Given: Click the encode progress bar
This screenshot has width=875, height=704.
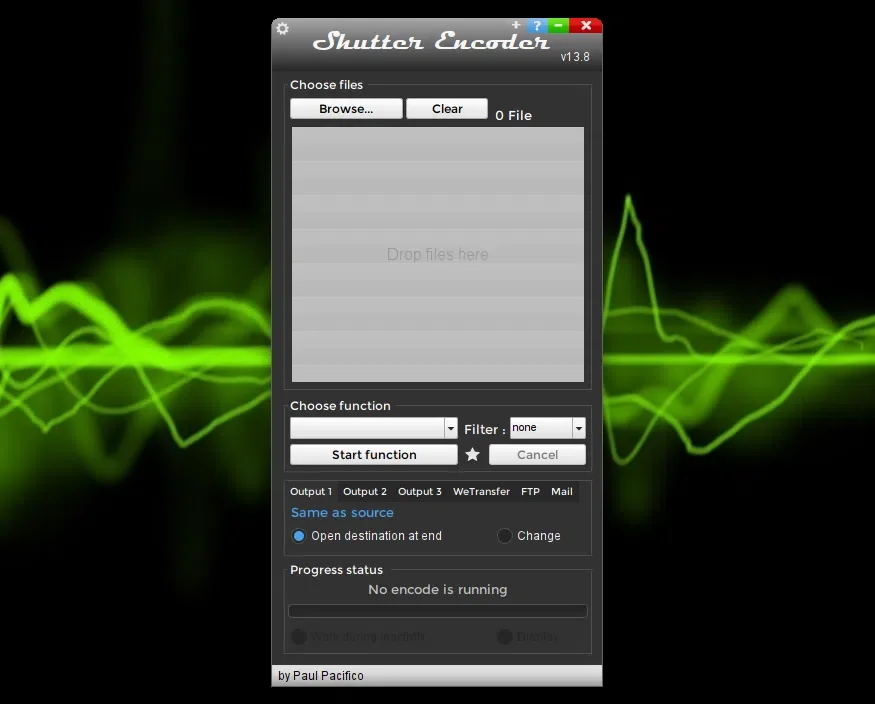Looking at the screenshot, I should [437, 610].
